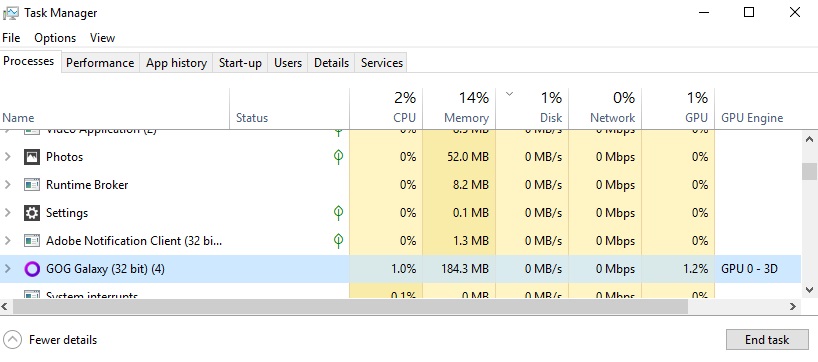Click the GOG Galaxy purple circle icon
Image resolution: width=818 pixels, height=362 pixels.
pyautogui.click(x=32, y=269)
